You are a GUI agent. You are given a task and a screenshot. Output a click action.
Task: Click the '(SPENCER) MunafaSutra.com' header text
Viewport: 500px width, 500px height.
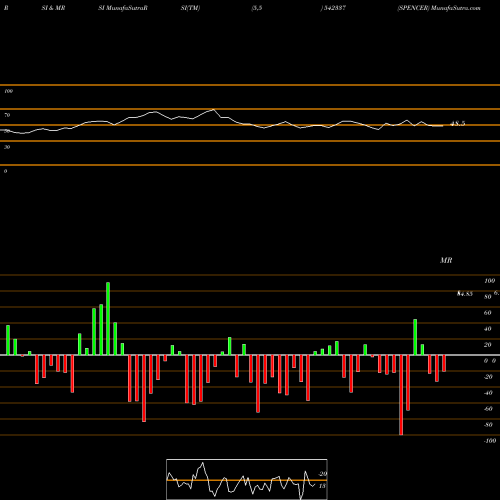439,8
